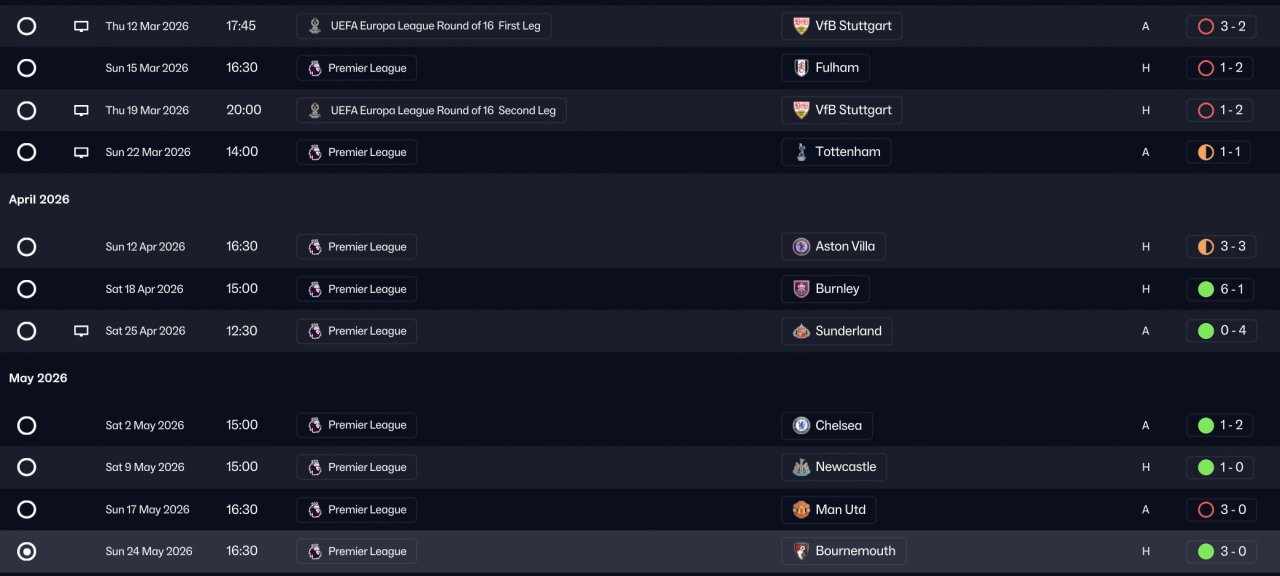Click the 3 - 3 draw result against Aston Villa
Screen dimensions: 1280x576
pyautogui.click(x=1220, y=246)
